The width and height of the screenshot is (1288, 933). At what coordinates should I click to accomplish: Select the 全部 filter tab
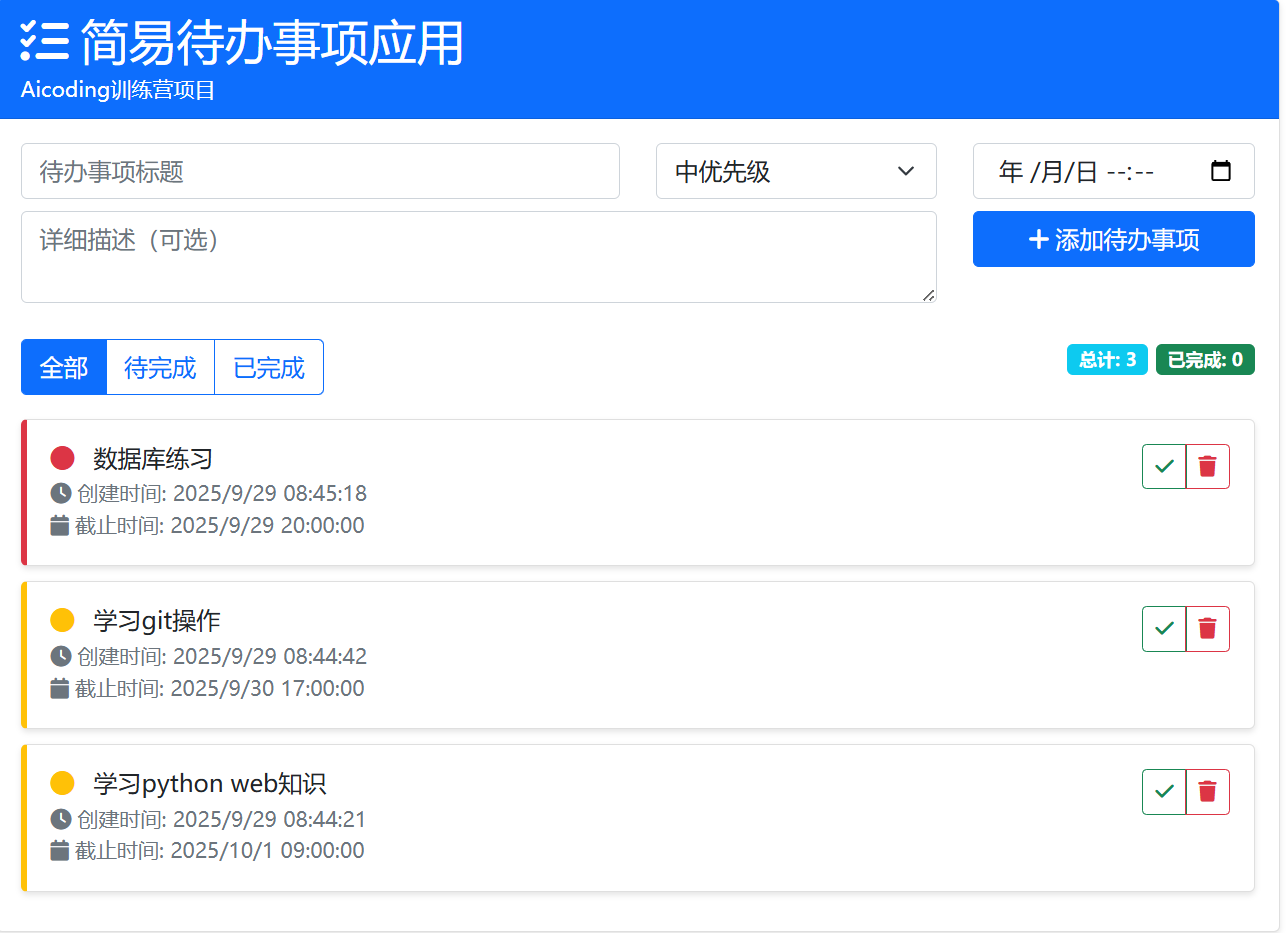[64, 367]
